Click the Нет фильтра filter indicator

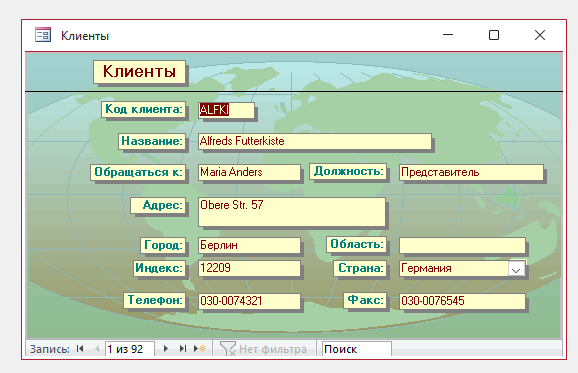264,349
